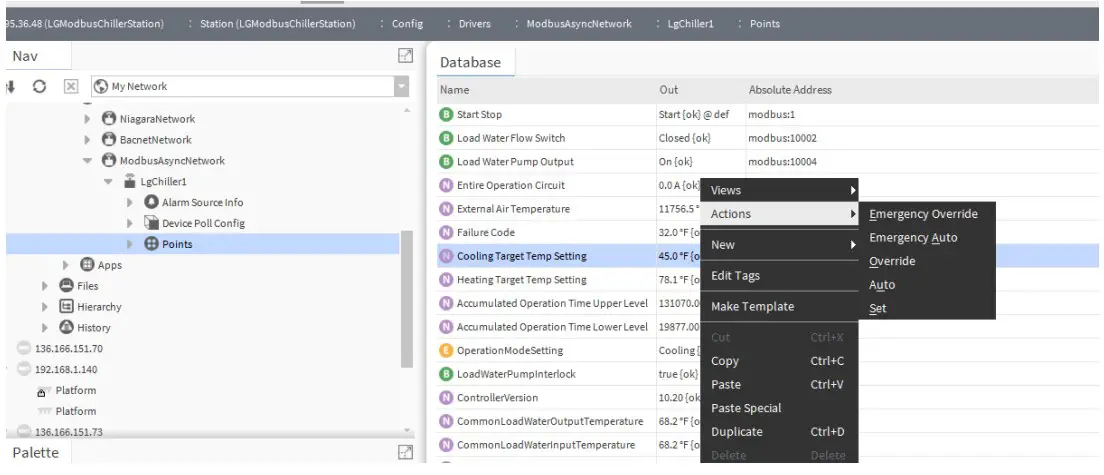The height and width of the screenshot is (475, 1104).
Task: Click the Start Stop boolean point icon
Action: click(x=446, y=114)
